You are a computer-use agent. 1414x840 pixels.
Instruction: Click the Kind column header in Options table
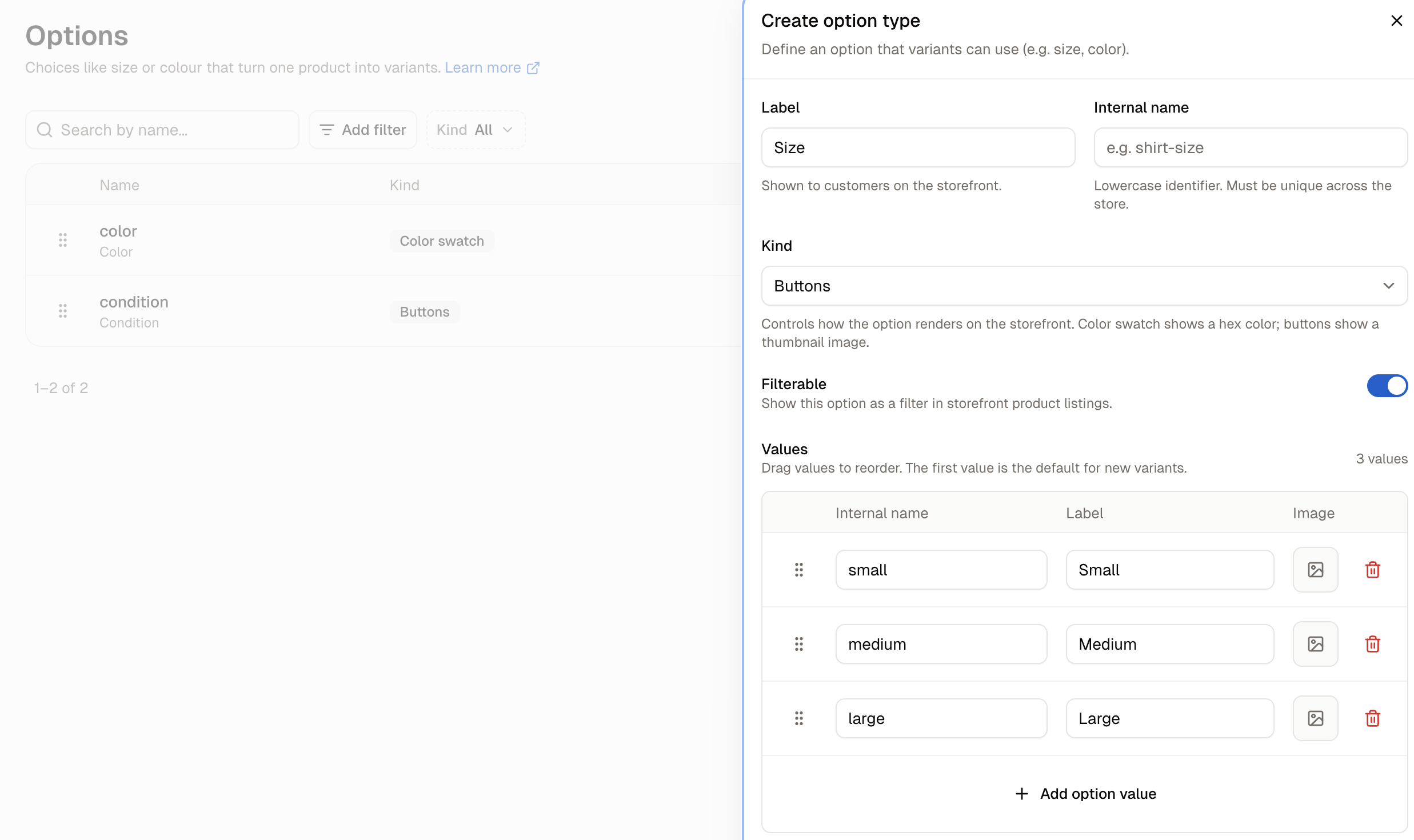click(x=405, y=185)
